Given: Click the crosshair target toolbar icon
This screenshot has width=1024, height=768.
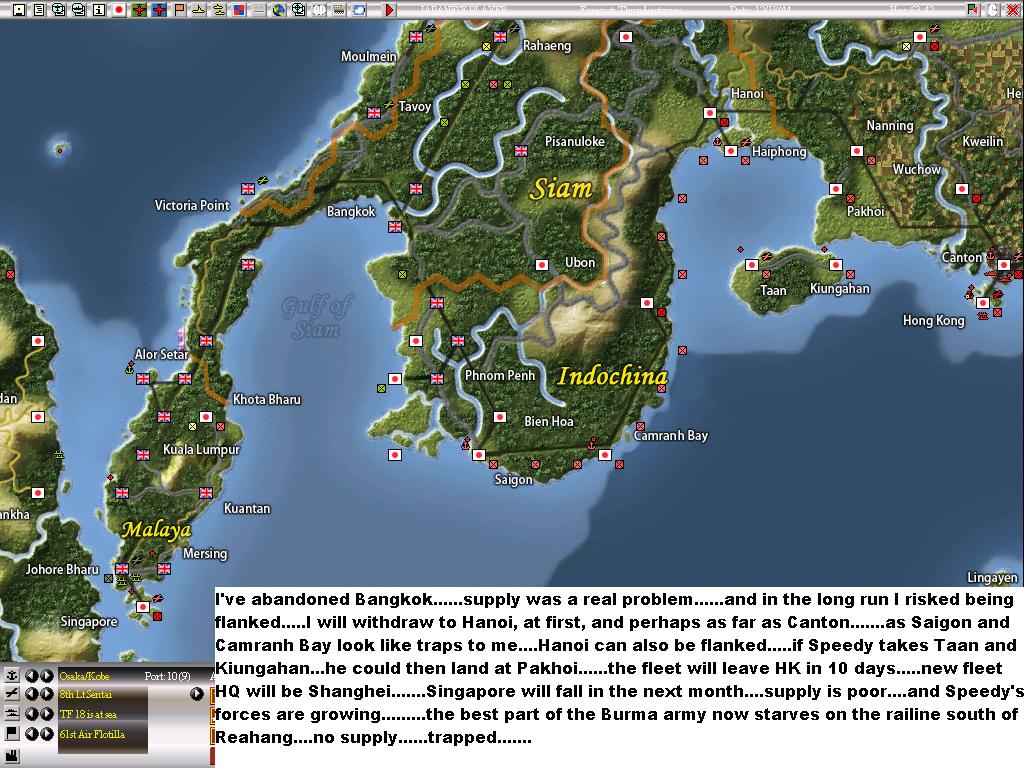Looking at the screenshot, I should (x=299, y=10).
